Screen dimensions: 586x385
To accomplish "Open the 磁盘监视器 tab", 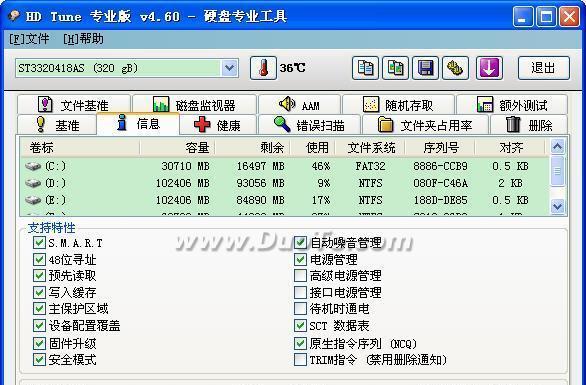I will pos(194,105).
